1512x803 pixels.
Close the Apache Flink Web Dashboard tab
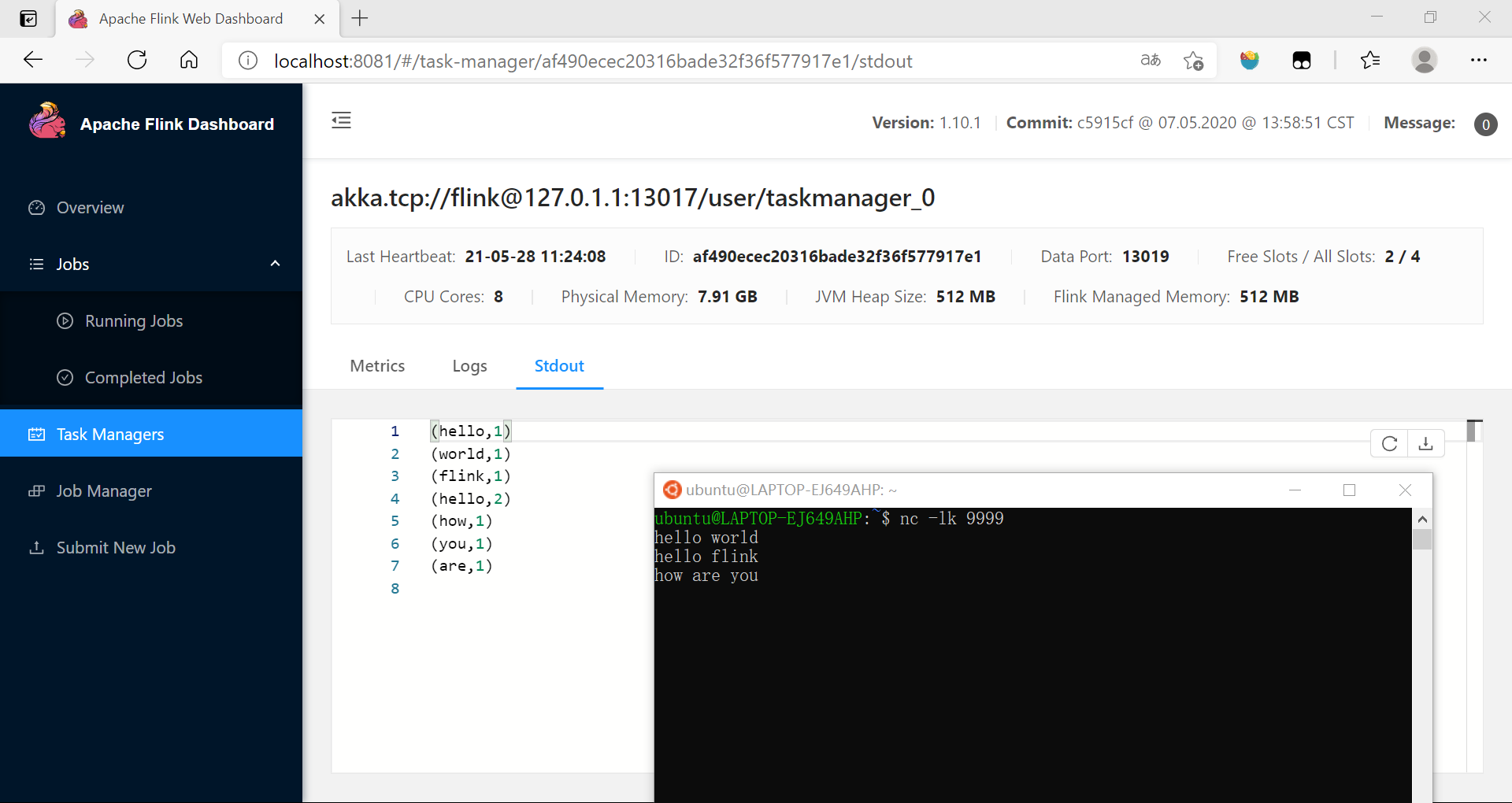coord(320,19)
